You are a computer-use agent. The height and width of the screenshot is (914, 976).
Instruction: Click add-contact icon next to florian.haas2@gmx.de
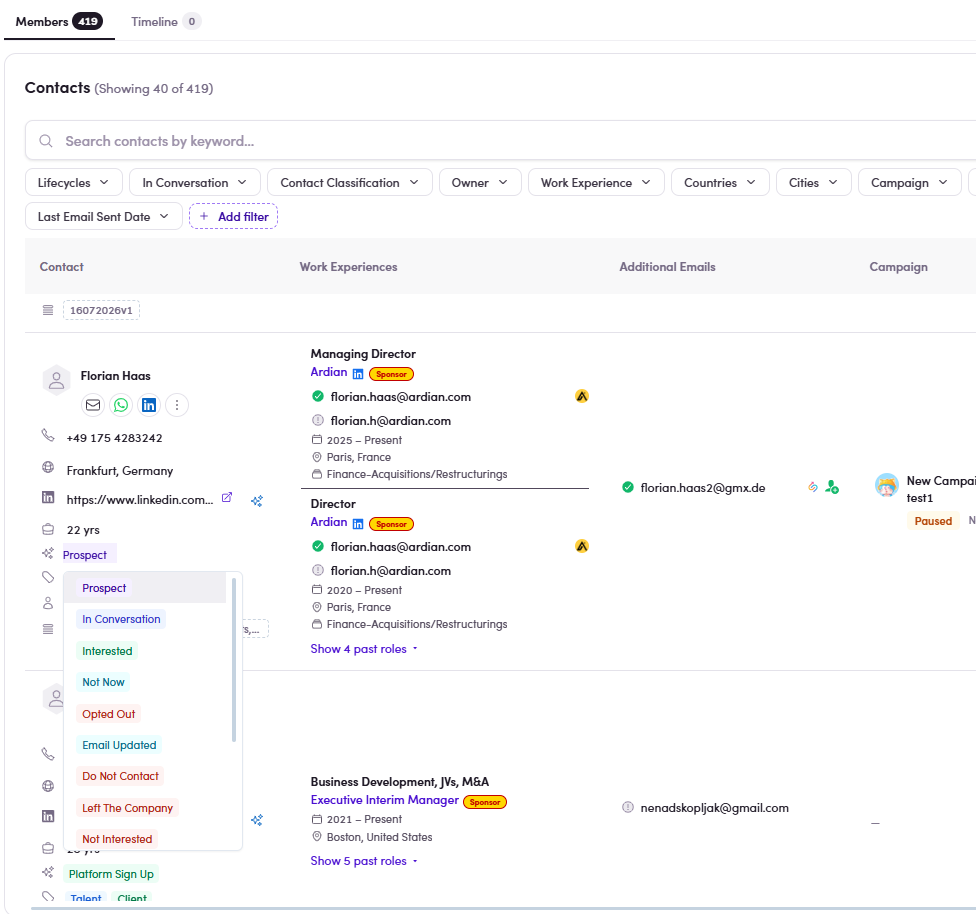(x=832, y=488)
